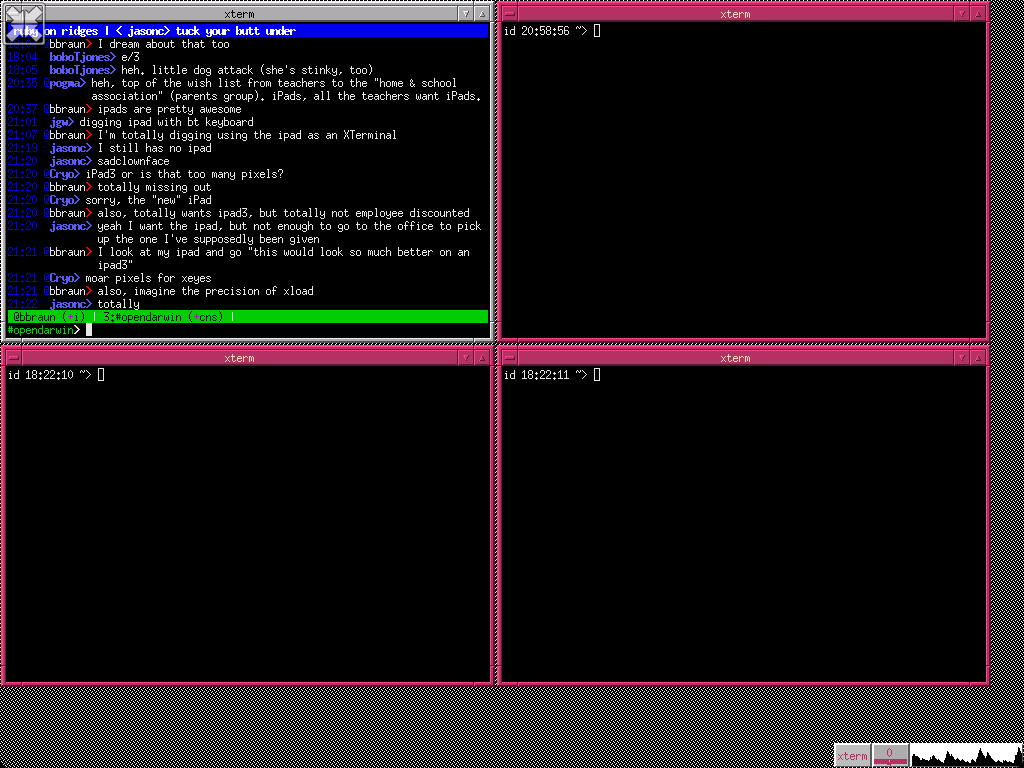Maximize the xterm showing 18:22:11 prompt

pyautogui.click(x=978, y=358)
